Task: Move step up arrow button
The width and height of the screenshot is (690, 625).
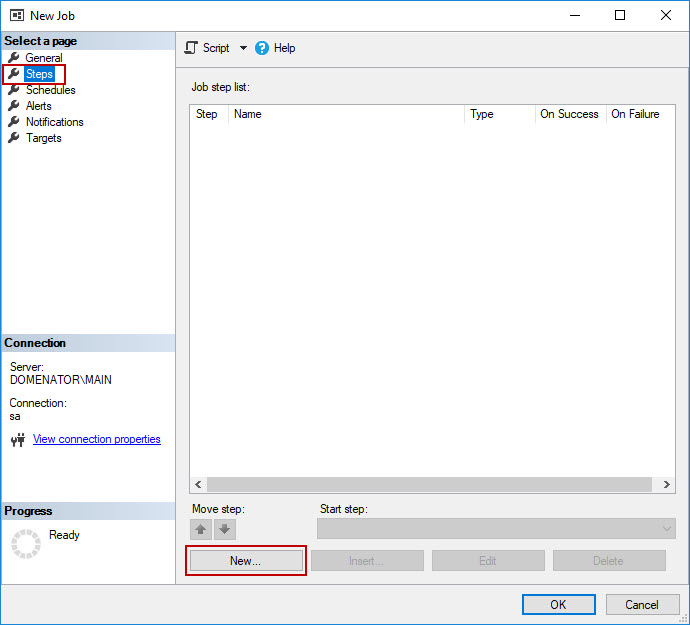Action: 201,529
